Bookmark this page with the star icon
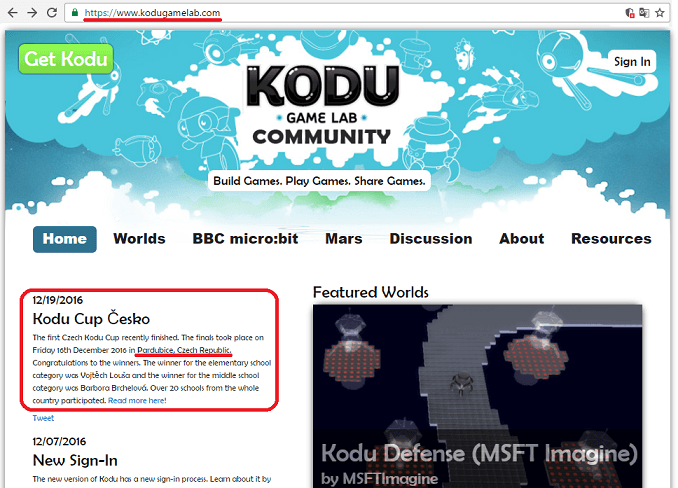This screenshot has width=678, height=488. pos(661,13)
